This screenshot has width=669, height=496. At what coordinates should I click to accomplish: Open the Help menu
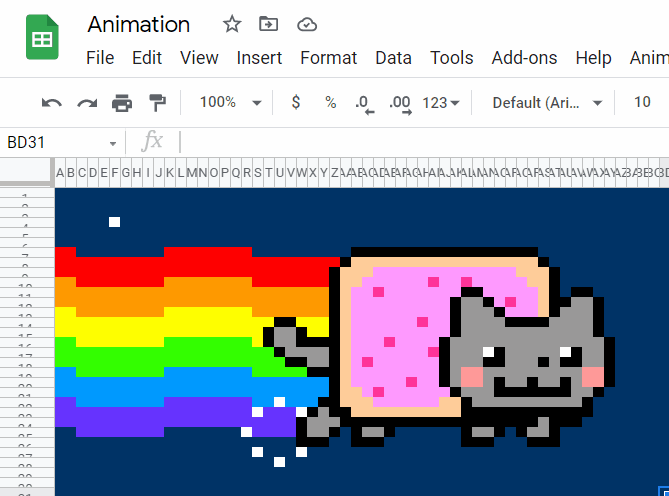pyautogui.click(x=593, y=58)
